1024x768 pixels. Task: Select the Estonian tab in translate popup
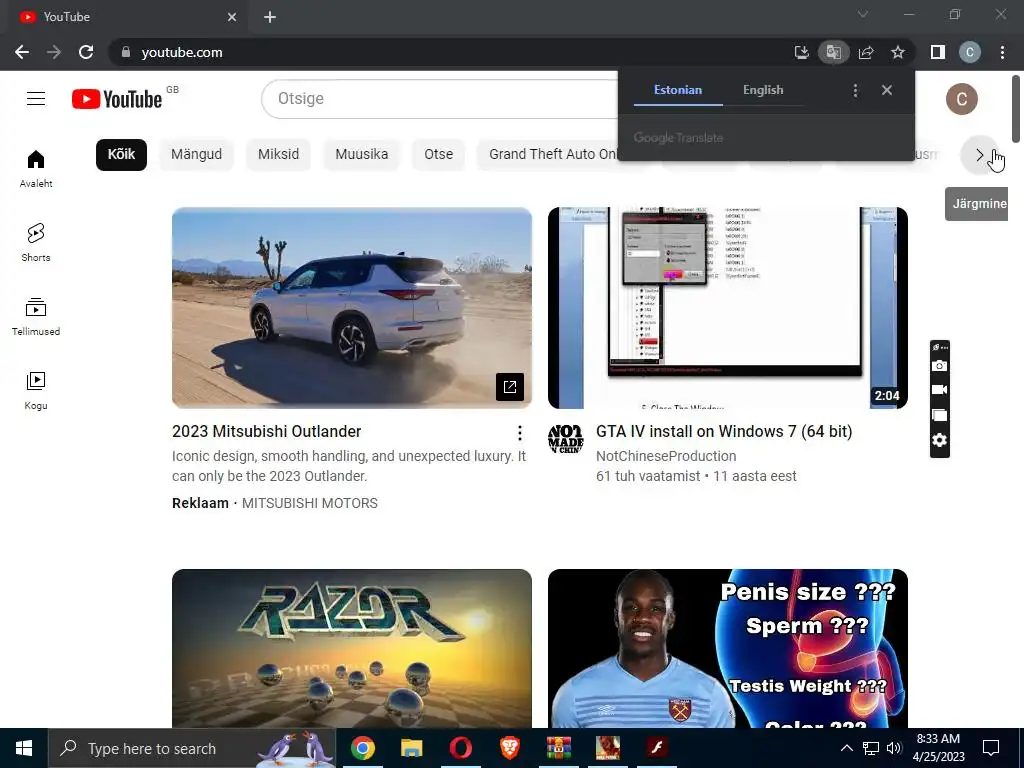(678, 90)
